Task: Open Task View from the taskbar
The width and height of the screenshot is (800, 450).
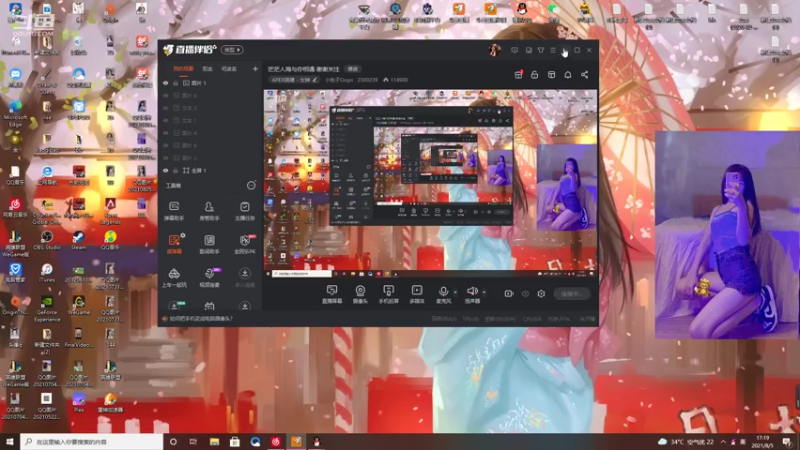Action: pyautogui.click(x=193, y=442)
